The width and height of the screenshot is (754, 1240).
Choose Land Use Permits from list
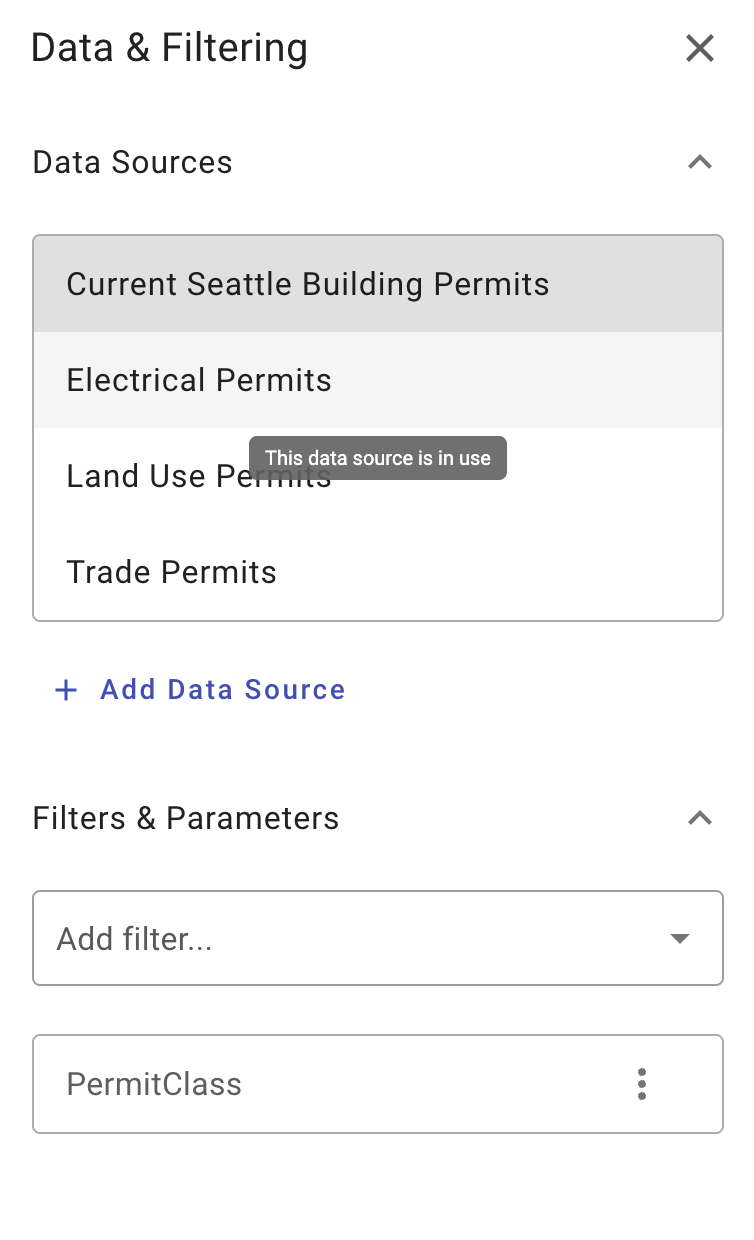pyautogui.click(x=378, y=476)
